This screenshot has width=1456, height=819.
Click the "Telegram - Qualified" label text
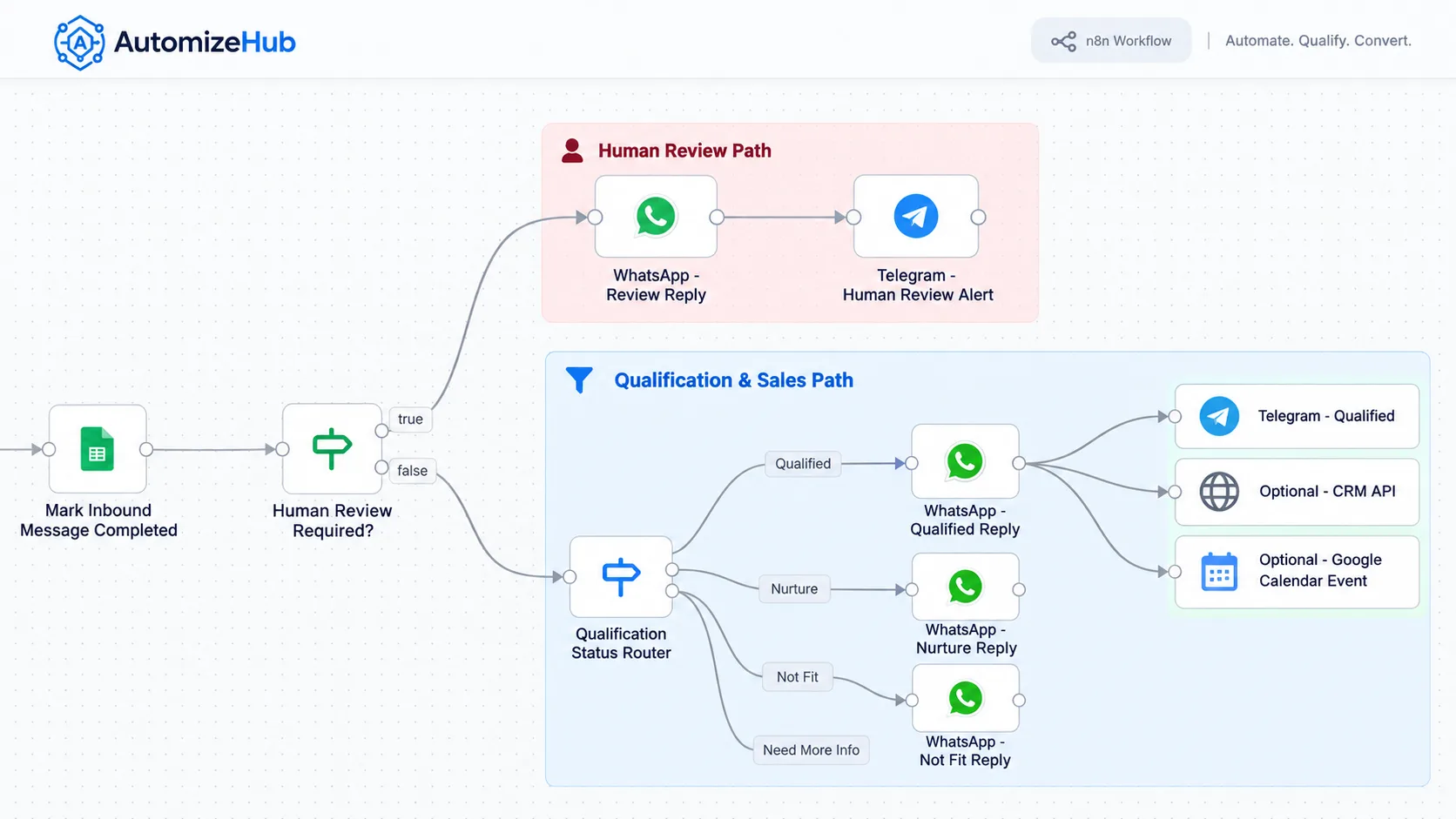tap(1326, 416)
